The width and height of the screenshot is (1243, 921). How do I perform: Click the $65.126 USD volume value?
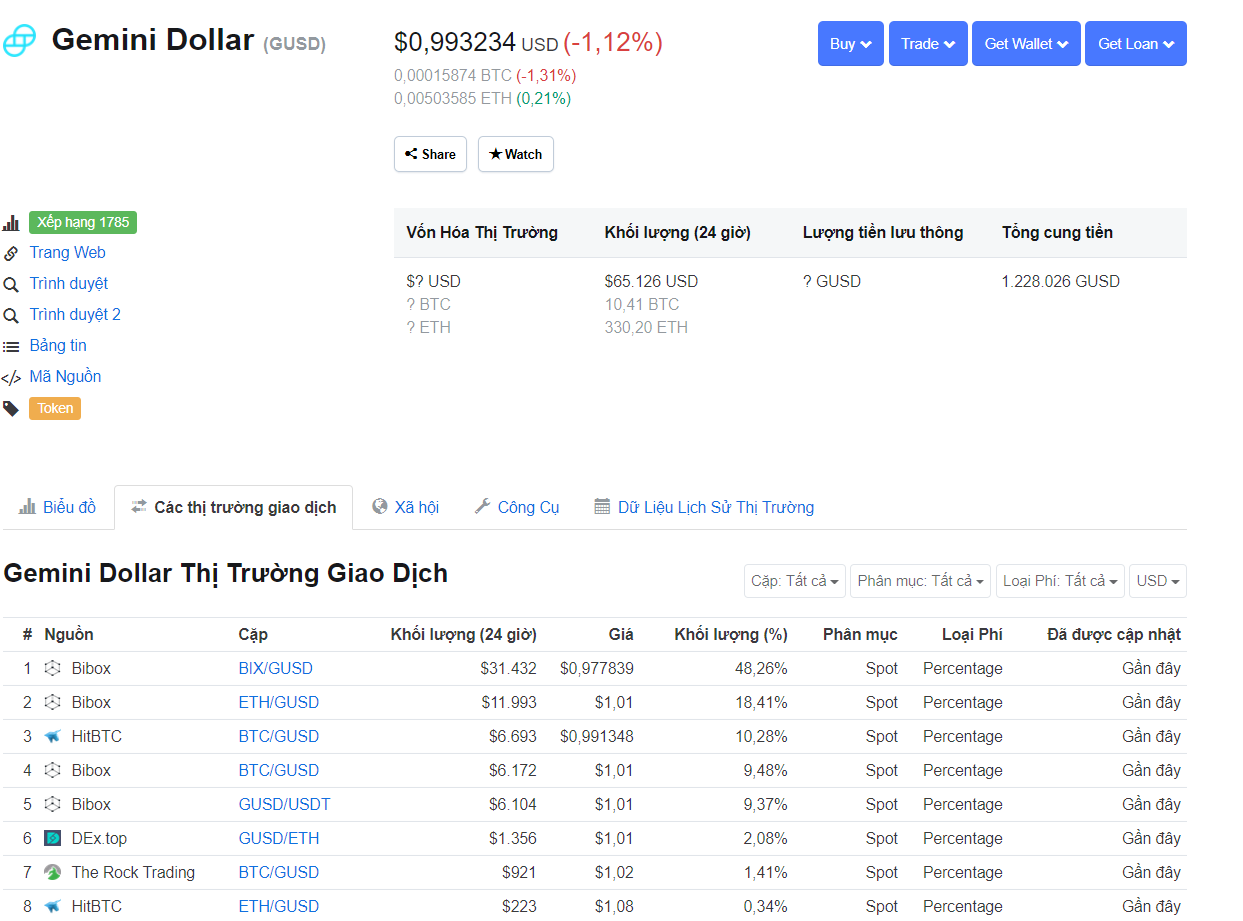click(651, 281)
